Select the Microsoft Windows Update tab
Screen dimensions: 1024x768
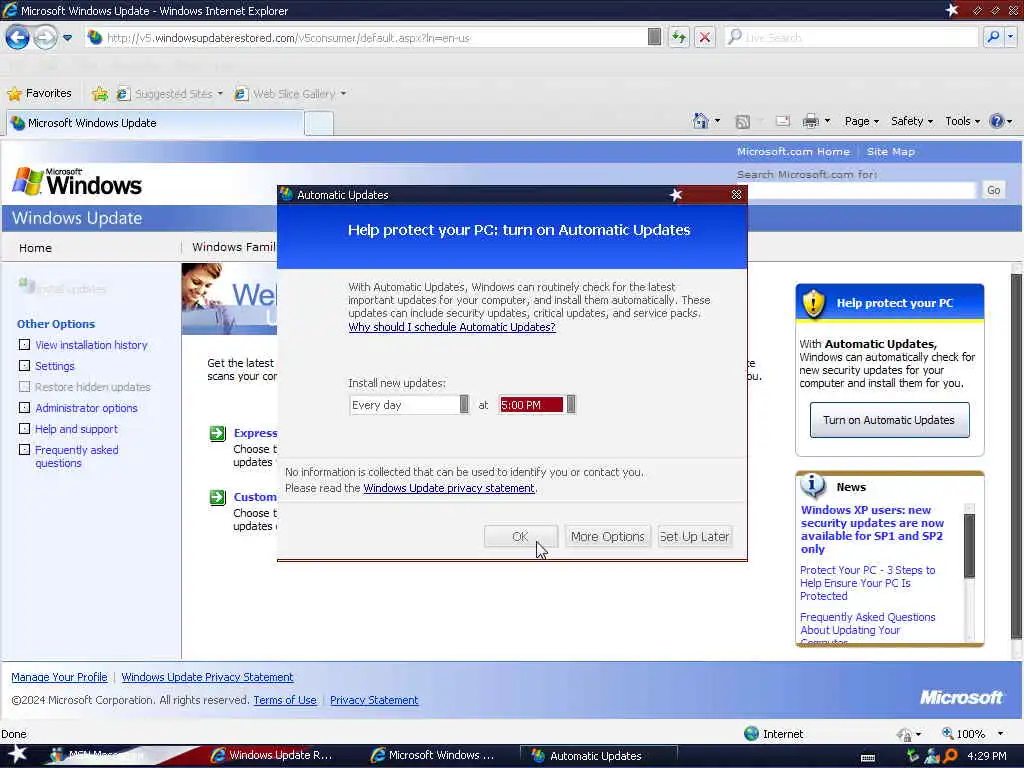(155, 123)
